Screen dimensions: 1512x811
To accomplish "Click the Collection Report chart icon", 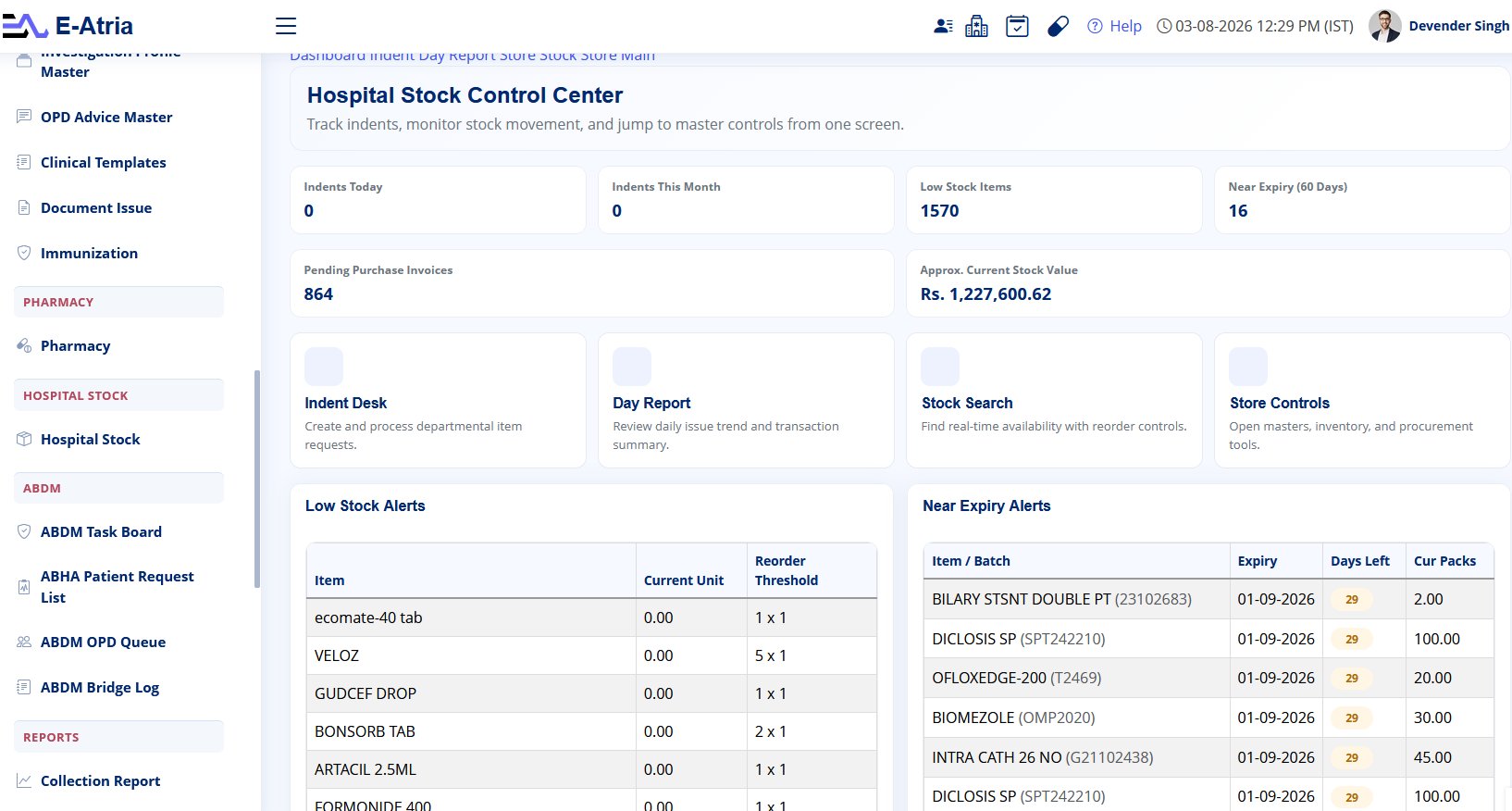I will click(x=24, y=780).
